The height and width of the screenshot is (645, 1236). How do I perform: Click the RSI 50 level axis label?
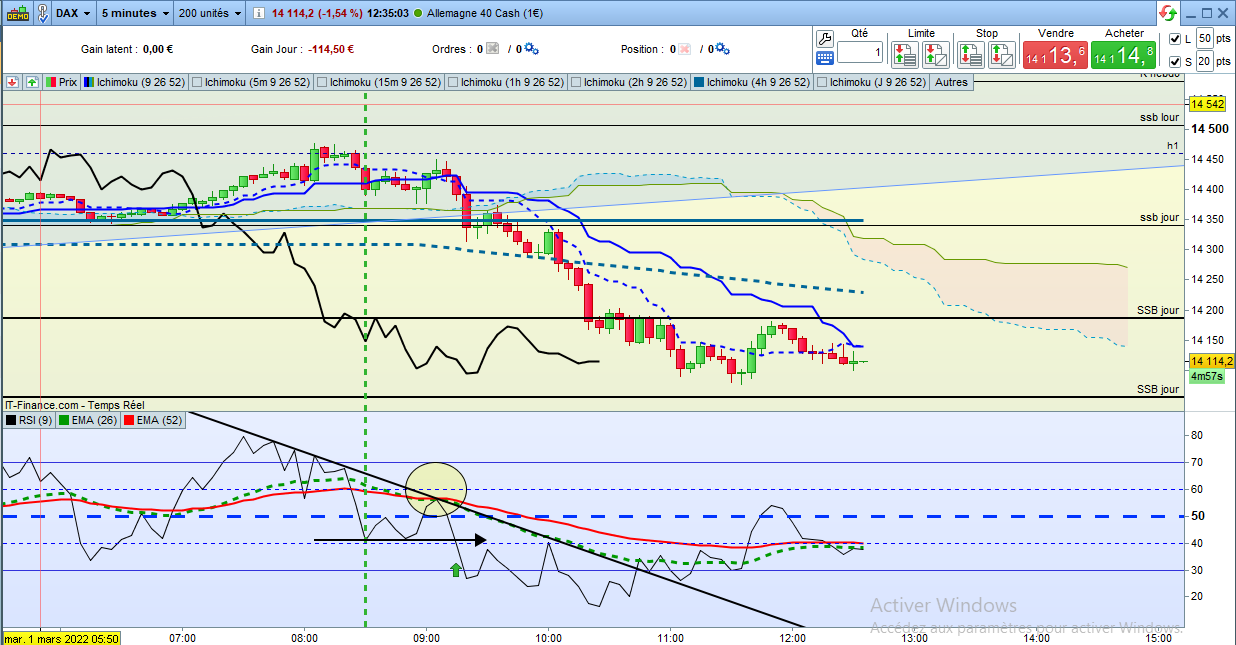point(1196,516)
